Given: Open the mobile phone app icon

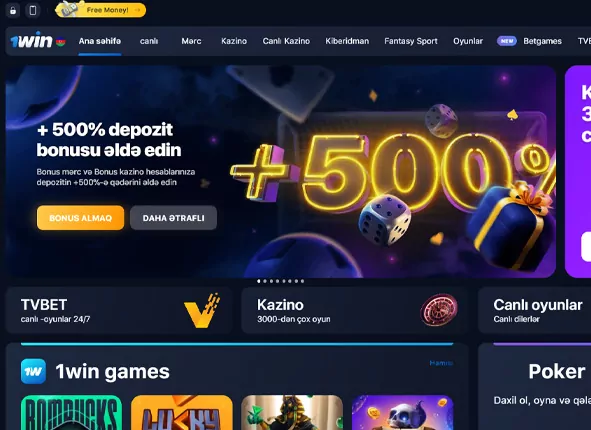Looking at the screenshot, I should pyautogui.click(x=33, y=10).
